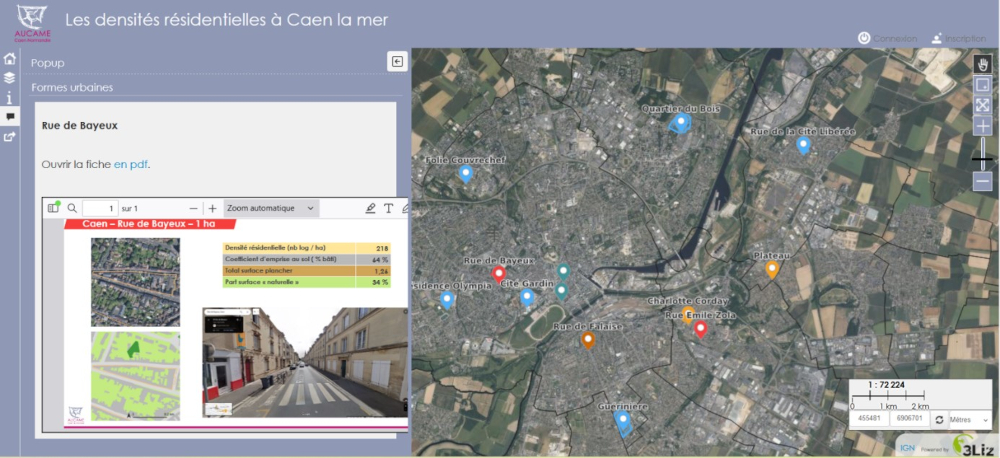Click the Rue de Falaise brown marker

[588, 340]
